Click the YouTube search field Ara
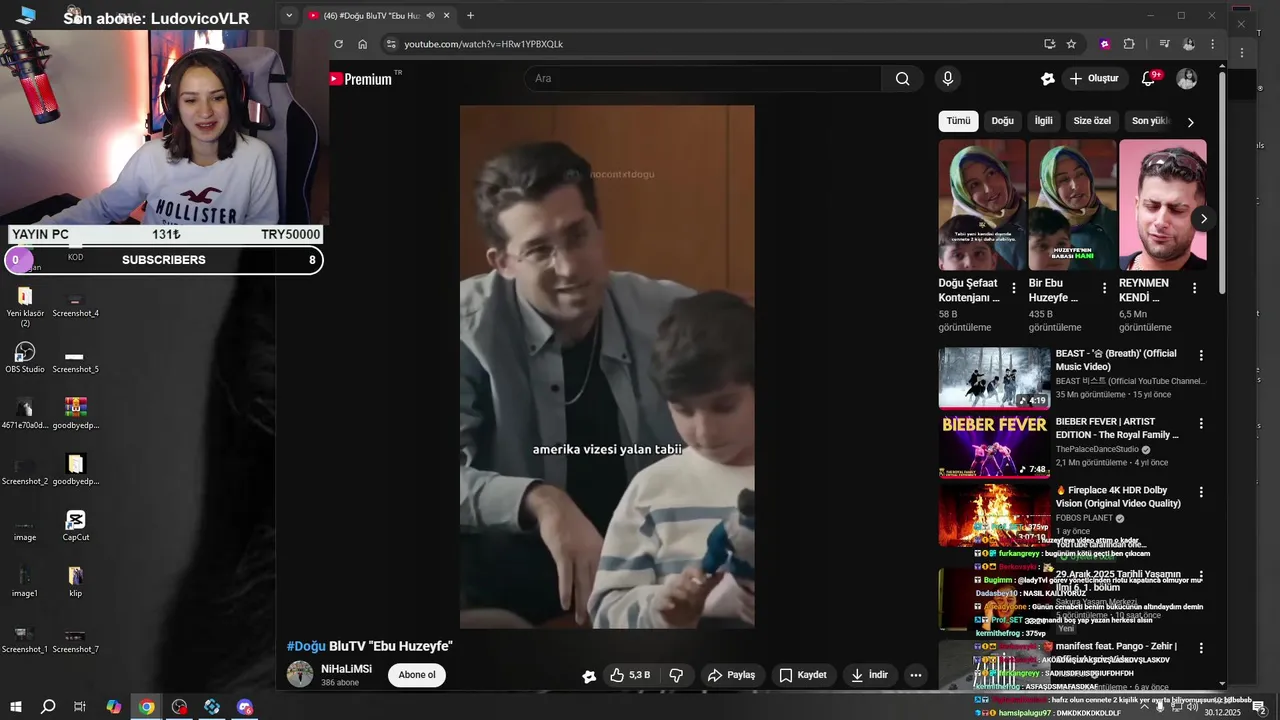1280x720 pixels. [x=703, y=79]
